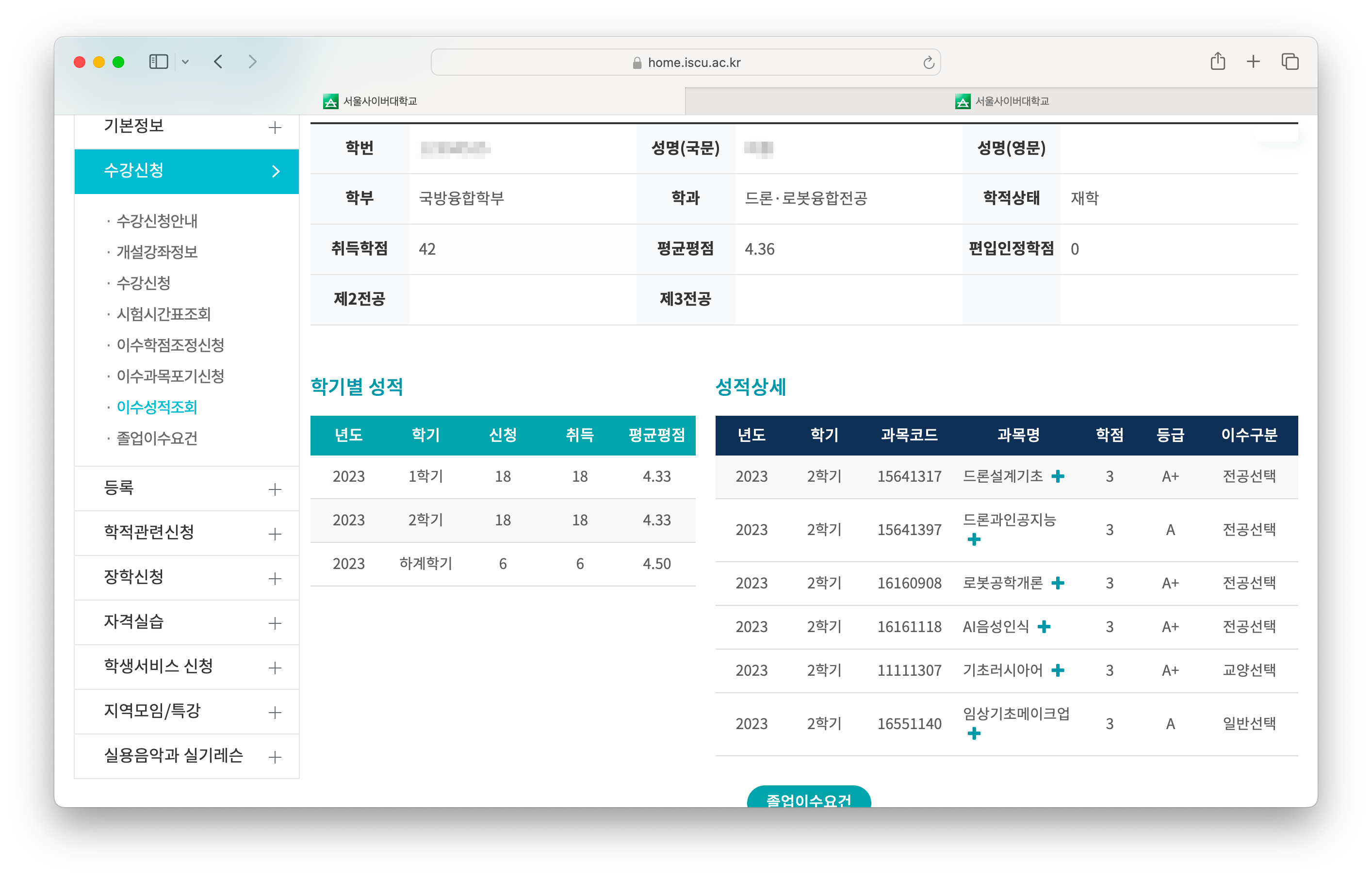Viewport: 1372px width, 879px height.
Task: Click the 국방융합학부 department value
Action: [x=461, y=198]
